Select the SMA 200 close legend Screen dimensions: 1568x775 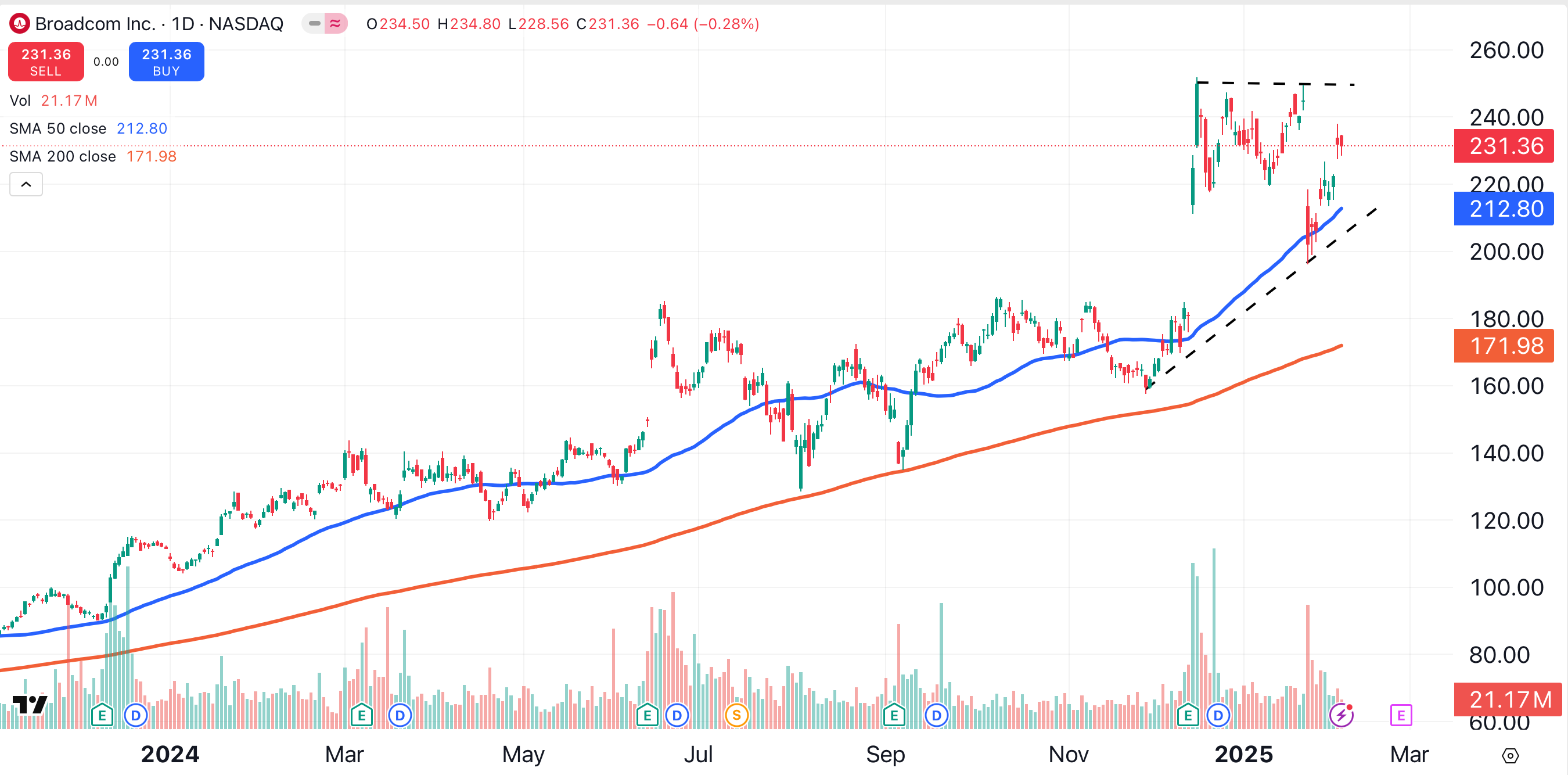(63, 156)
